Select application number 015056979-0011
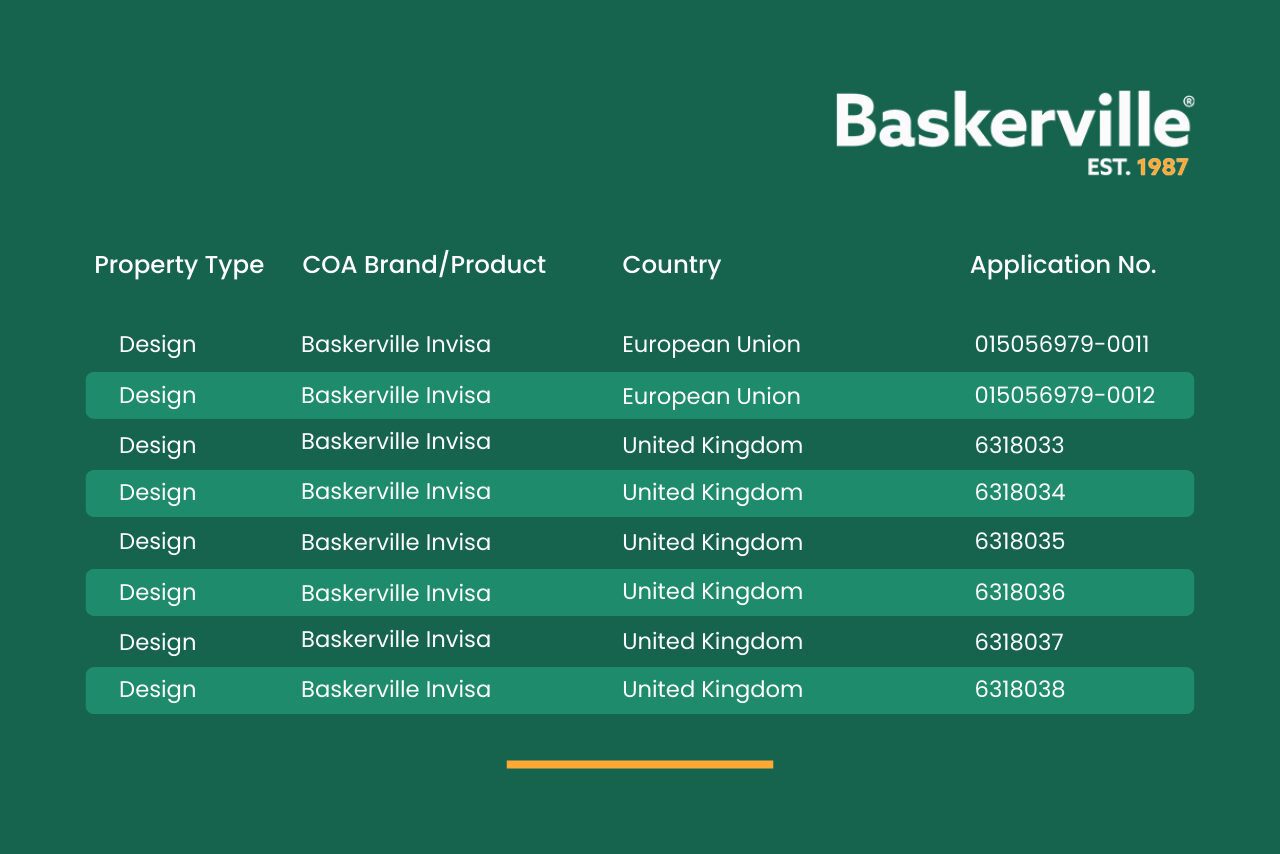This screenshot has width=1280, height=854. pos(1061,345)
